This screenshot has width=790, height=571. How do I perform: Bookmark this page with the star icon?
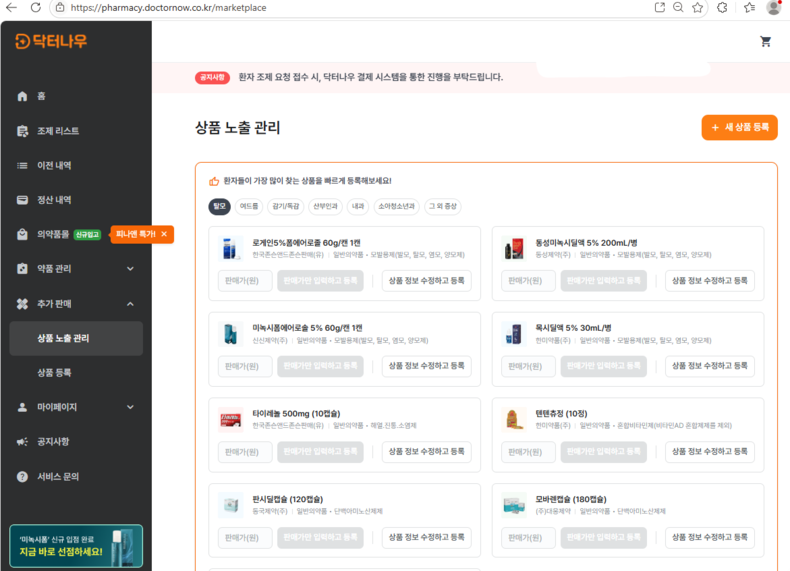pyautogui.click(x=698, y=7)
